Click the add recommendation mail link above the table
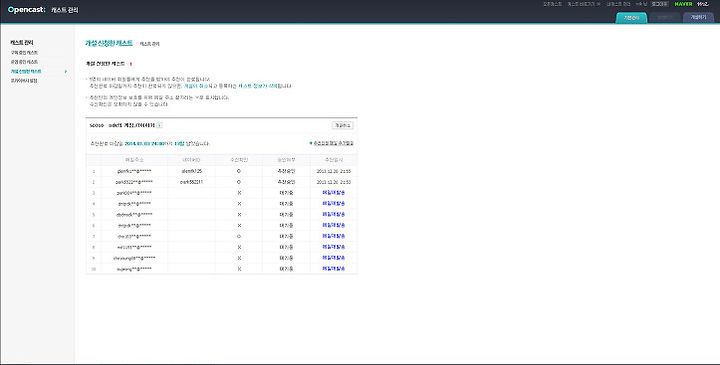The image size is (720, 365). [332, 143]
